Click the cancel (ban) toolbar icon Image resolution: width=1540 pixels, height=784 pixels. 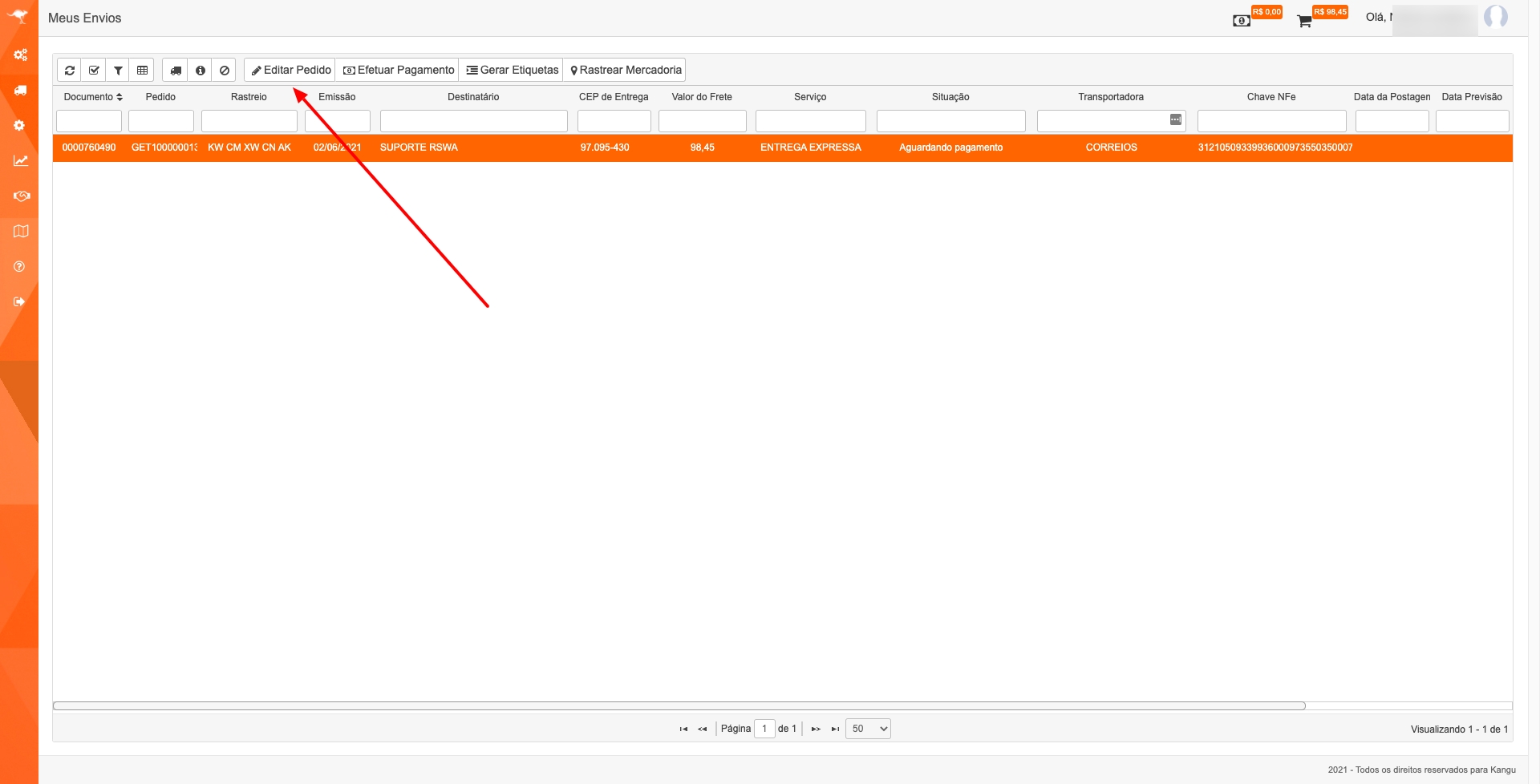click(x=225, y=71)
